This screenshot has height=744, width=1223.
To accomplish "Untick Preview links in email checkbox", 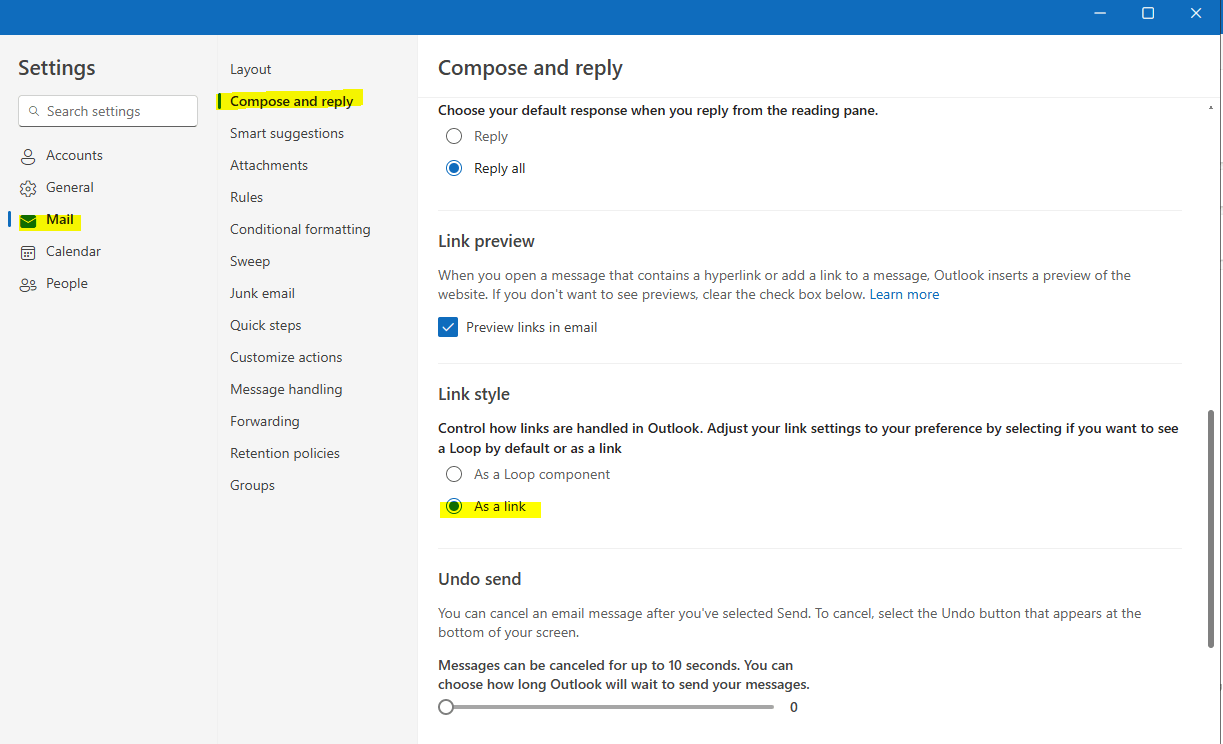I will tap(448, 327).
